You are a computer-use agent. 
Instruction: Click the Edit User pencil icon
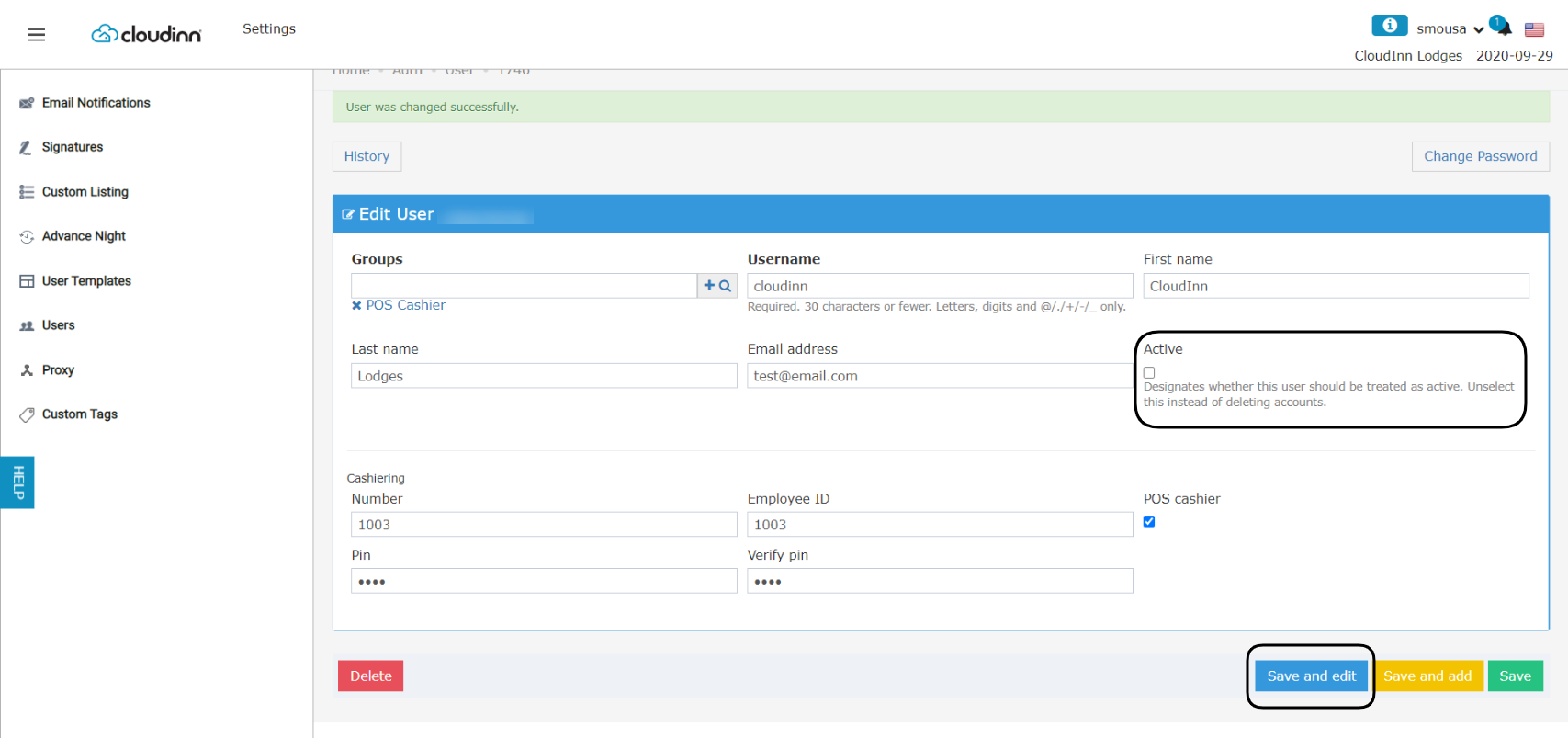coord(348,214)
